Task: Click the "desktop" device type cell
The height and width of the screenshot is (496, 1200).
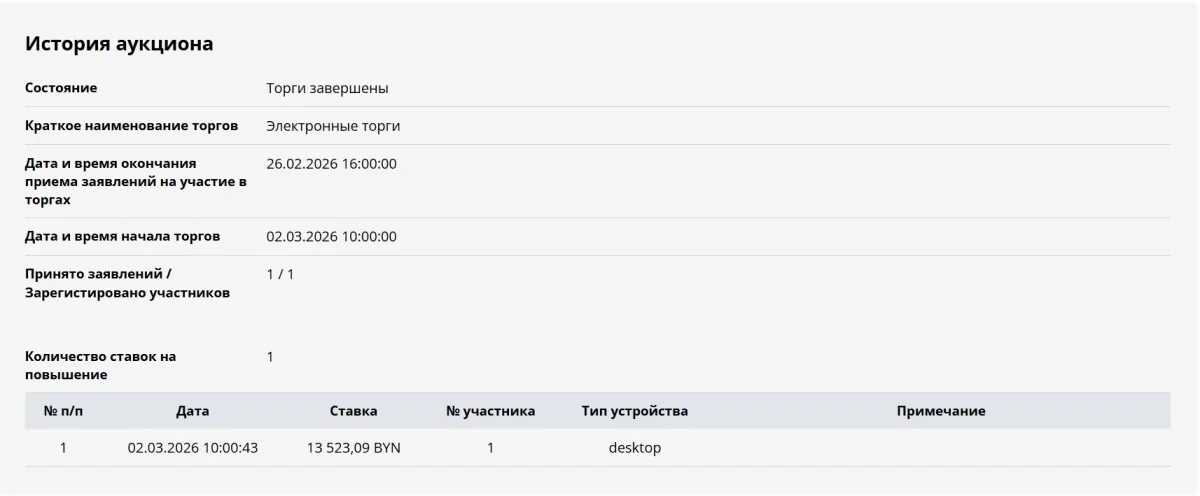Action: pyautogui.click(x=634, y=448)
